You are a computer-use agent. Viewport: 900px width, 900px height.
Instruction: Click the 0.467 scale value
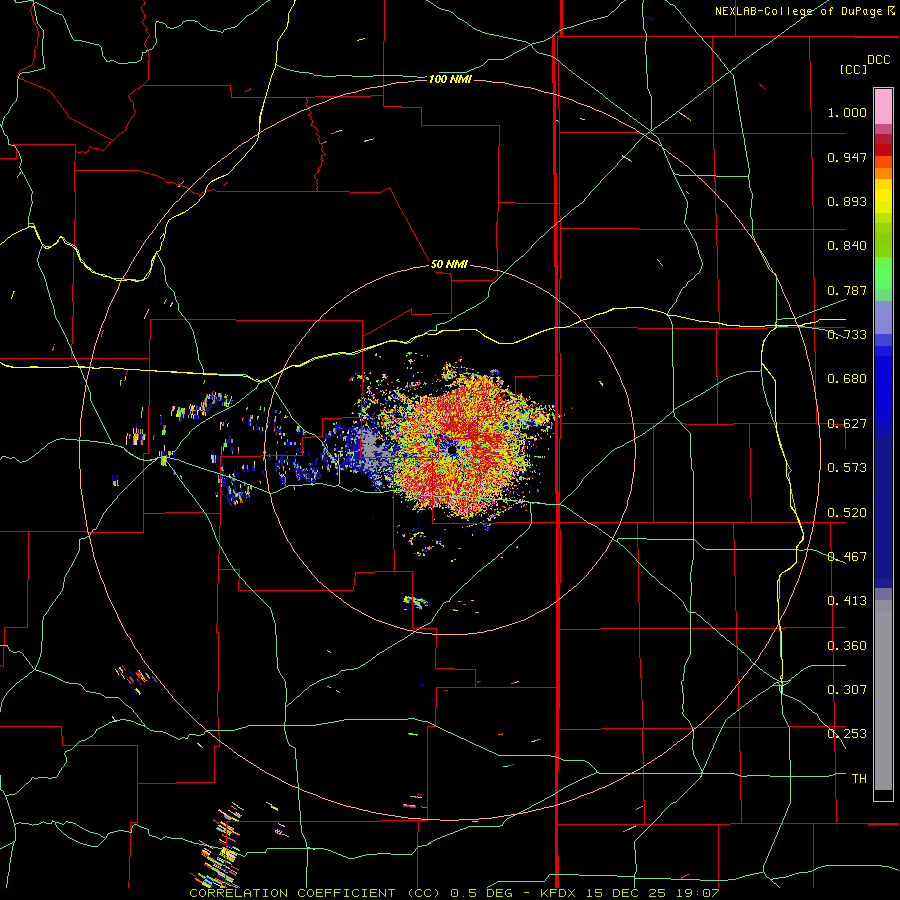(847, 557)
